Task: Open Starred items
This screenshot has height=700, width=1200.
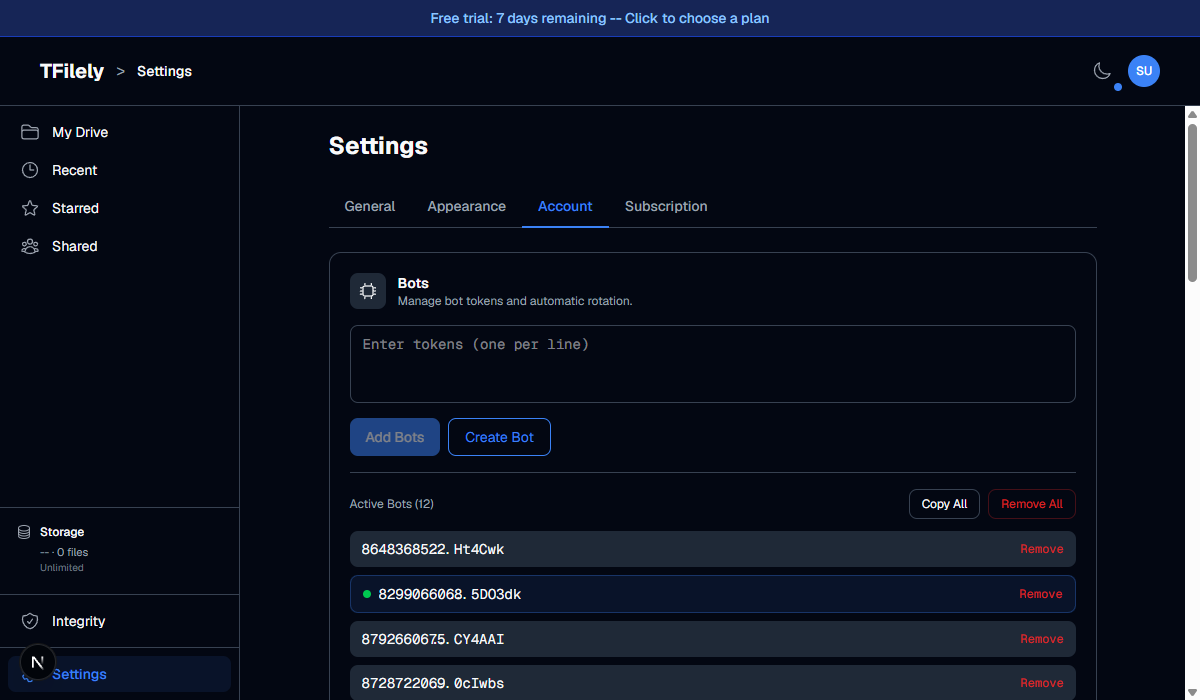Action: [119, 208]
